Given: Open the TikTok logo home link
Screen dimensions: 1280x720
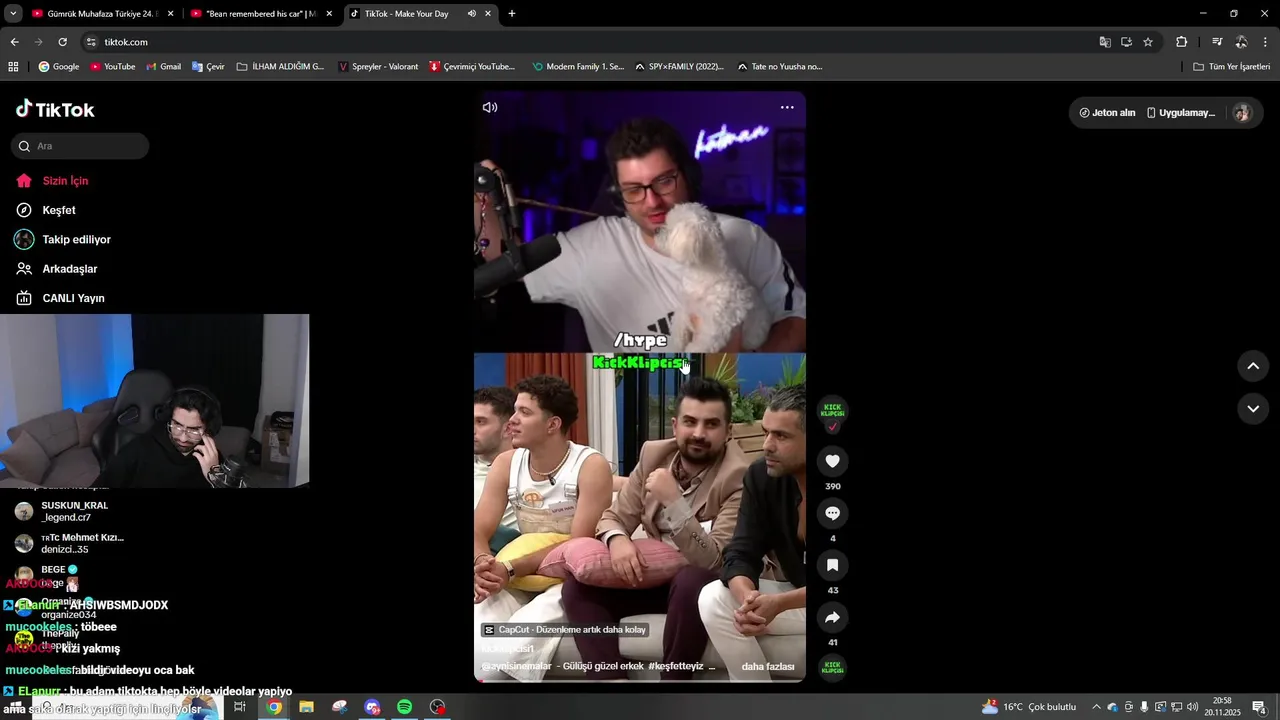Looking at the screenshot, I should (55, 109).
